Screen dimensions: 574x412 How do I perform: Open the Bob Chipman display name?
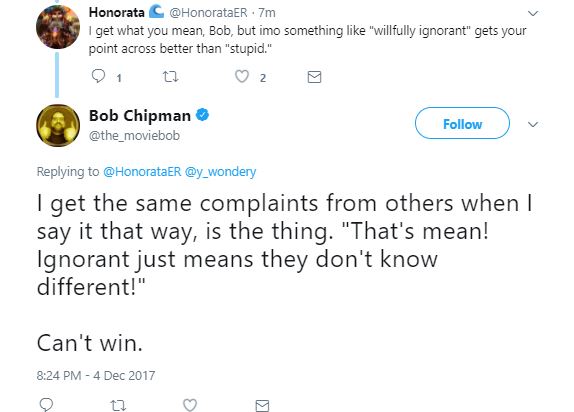(x=140, y=116)
